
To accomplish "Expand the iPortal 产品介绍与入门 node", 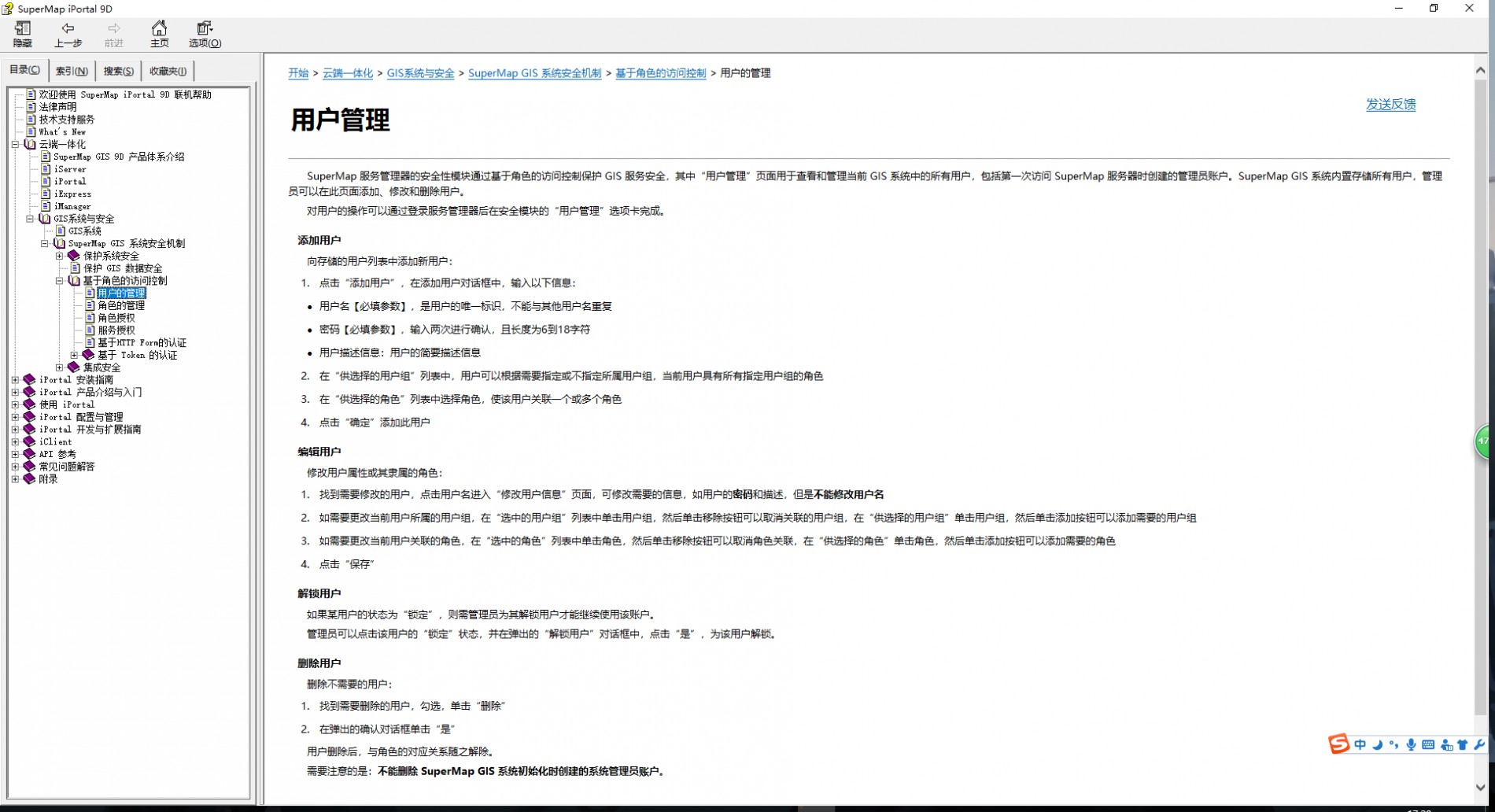I will click(15, 392).
